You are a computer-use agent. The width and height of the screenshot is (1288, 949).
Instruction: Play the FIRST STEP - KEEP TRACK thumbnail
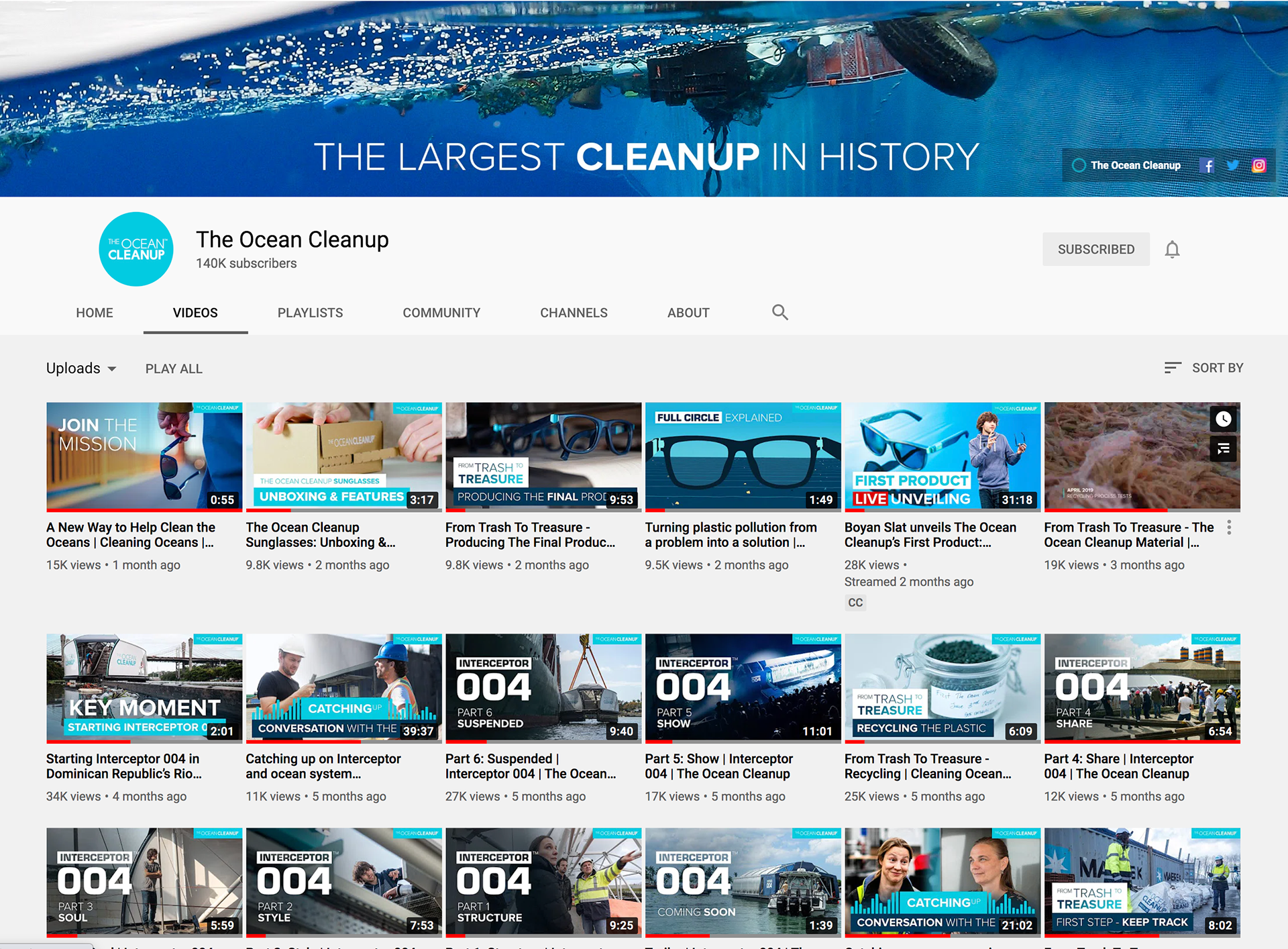[x=1142, y=882]
